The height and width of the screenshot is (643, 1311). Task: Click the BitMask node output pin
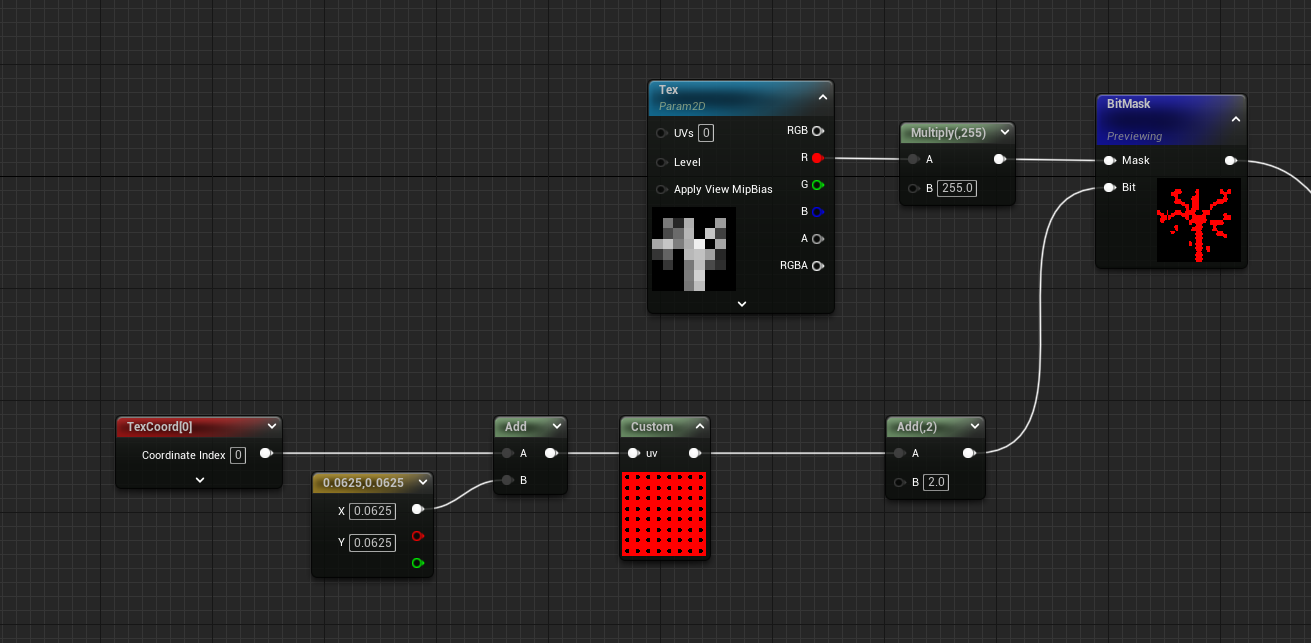(1230, 160)
